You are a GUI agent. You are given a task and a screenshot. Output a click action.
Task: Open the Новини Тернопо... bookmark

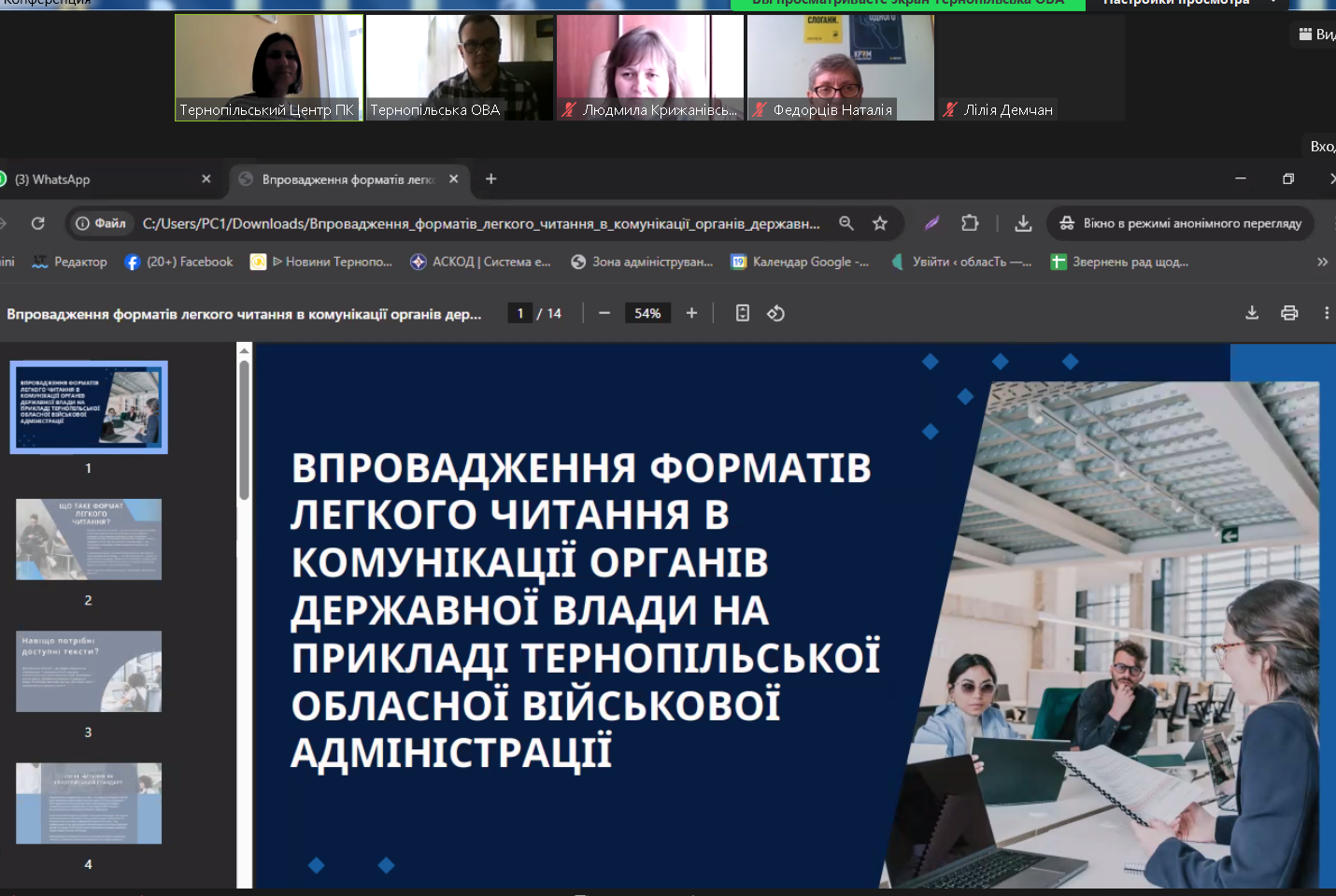tap(321, 262)
